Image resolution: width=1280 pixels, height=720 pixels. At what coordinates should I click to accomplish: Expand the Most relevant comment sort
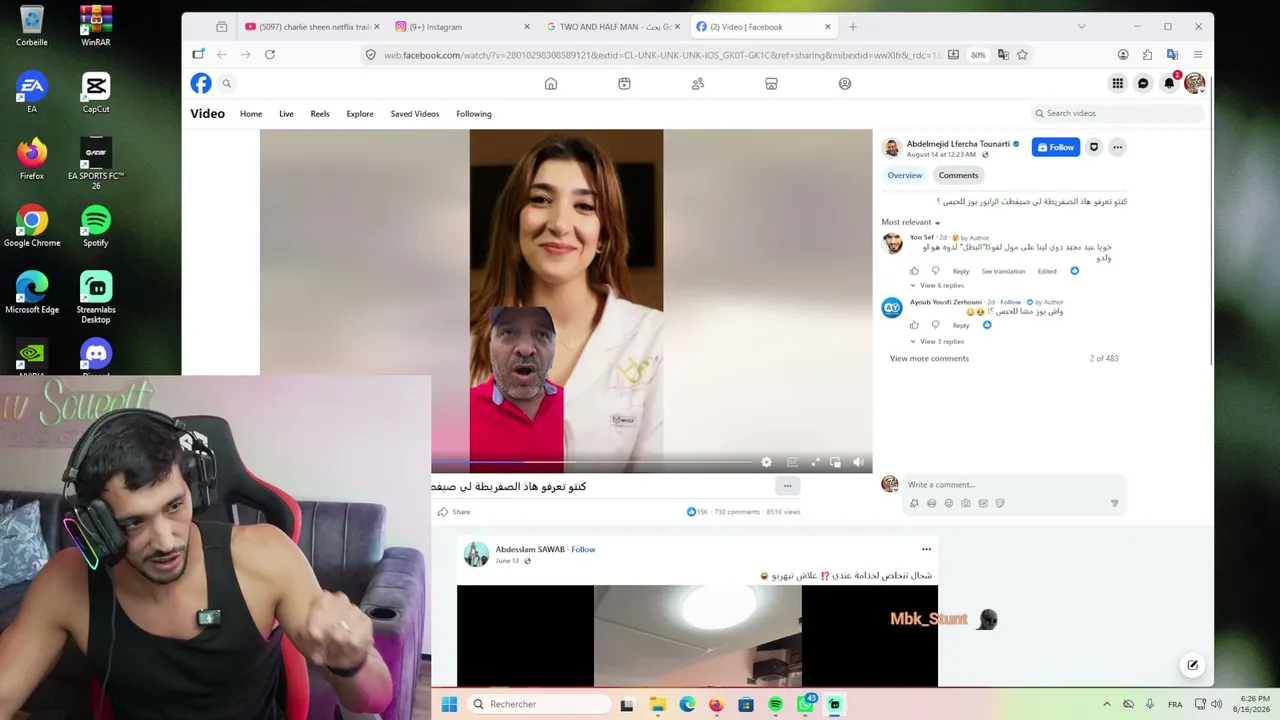911,222
